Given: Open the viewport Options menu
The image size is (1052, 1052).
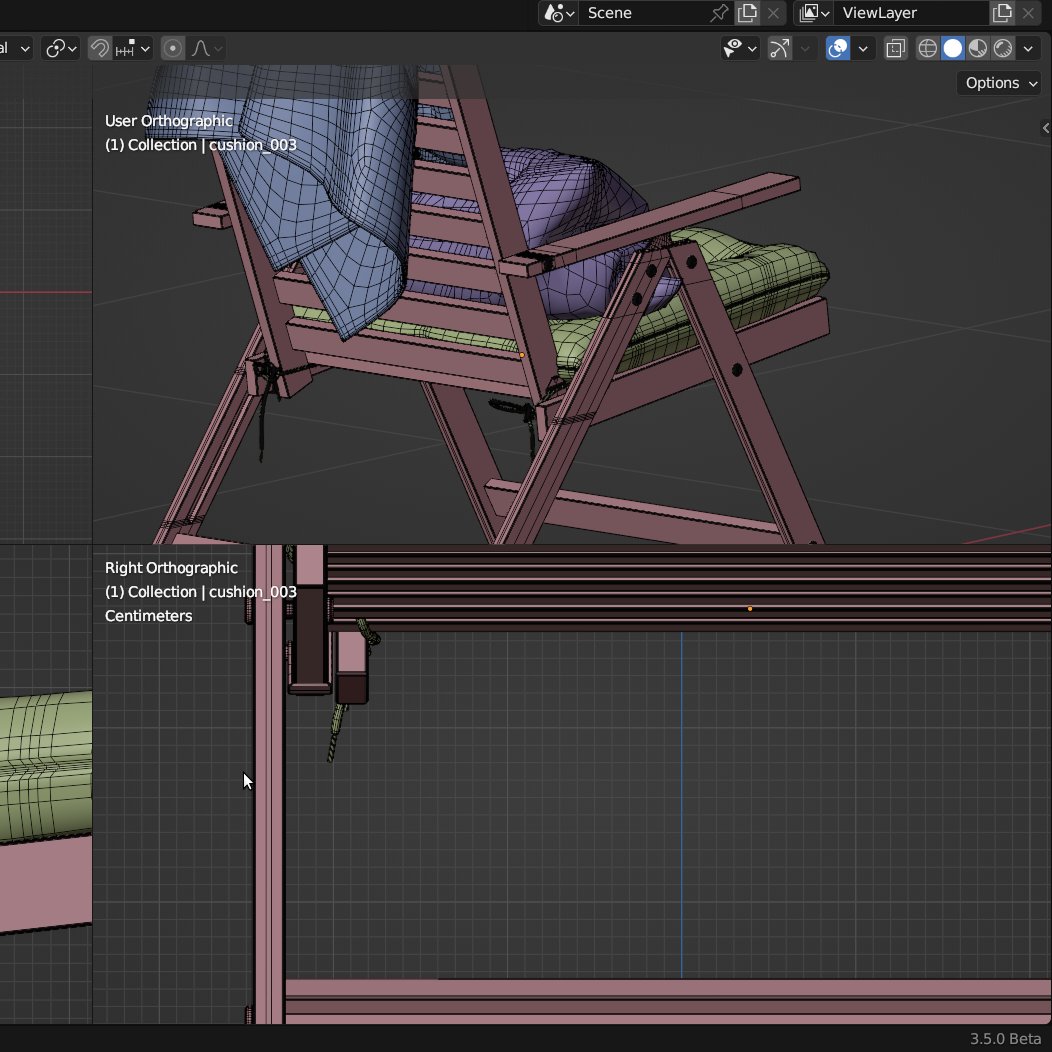Looking at the screenshot, I should [996, 83].
